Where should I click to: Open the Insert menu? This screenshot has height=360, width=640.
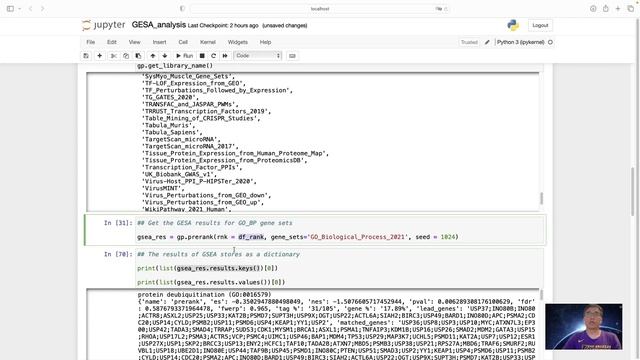click(x=159, y=42)
